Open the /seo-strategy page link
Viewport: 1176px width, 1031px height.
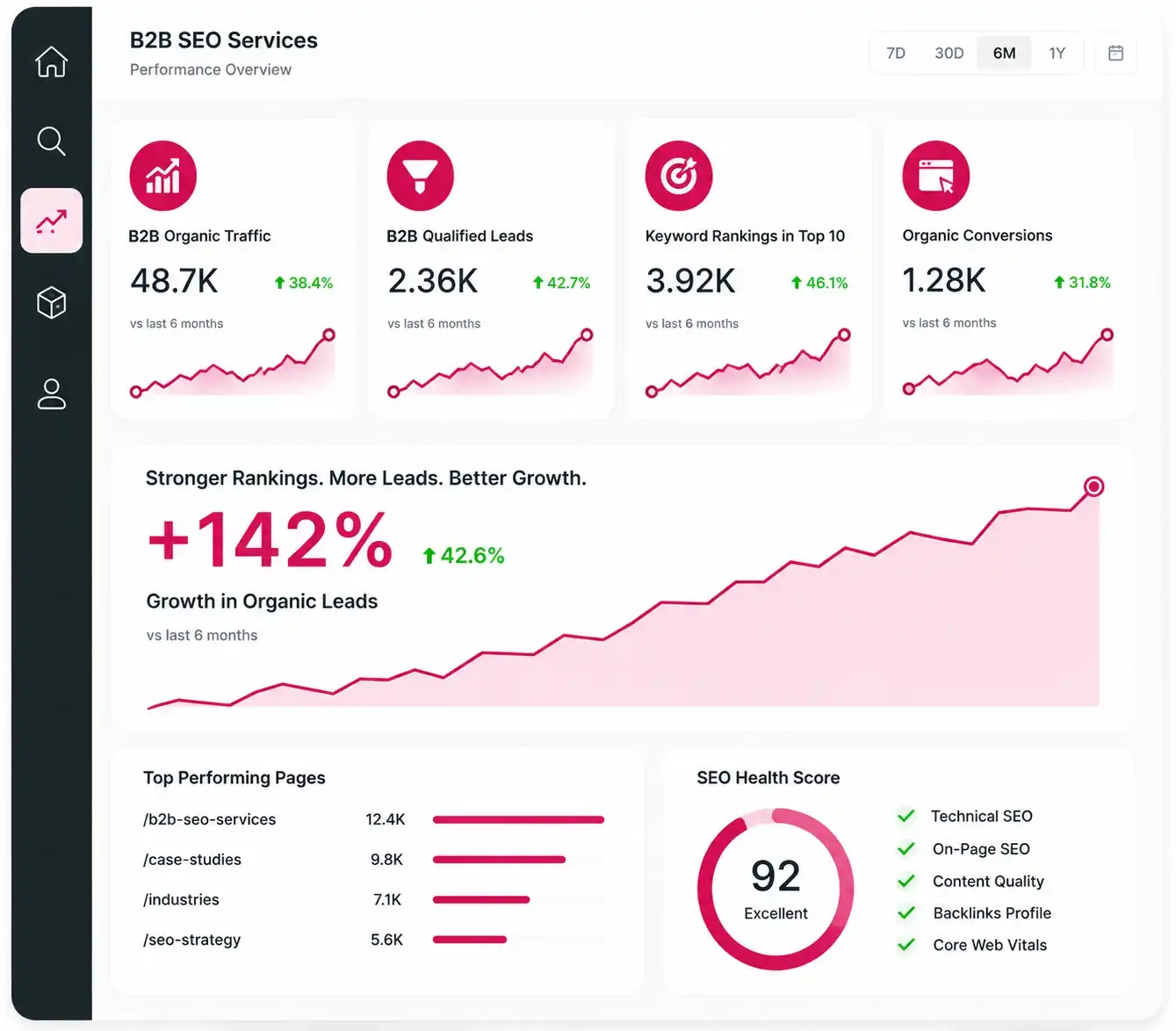coord(191,940)
